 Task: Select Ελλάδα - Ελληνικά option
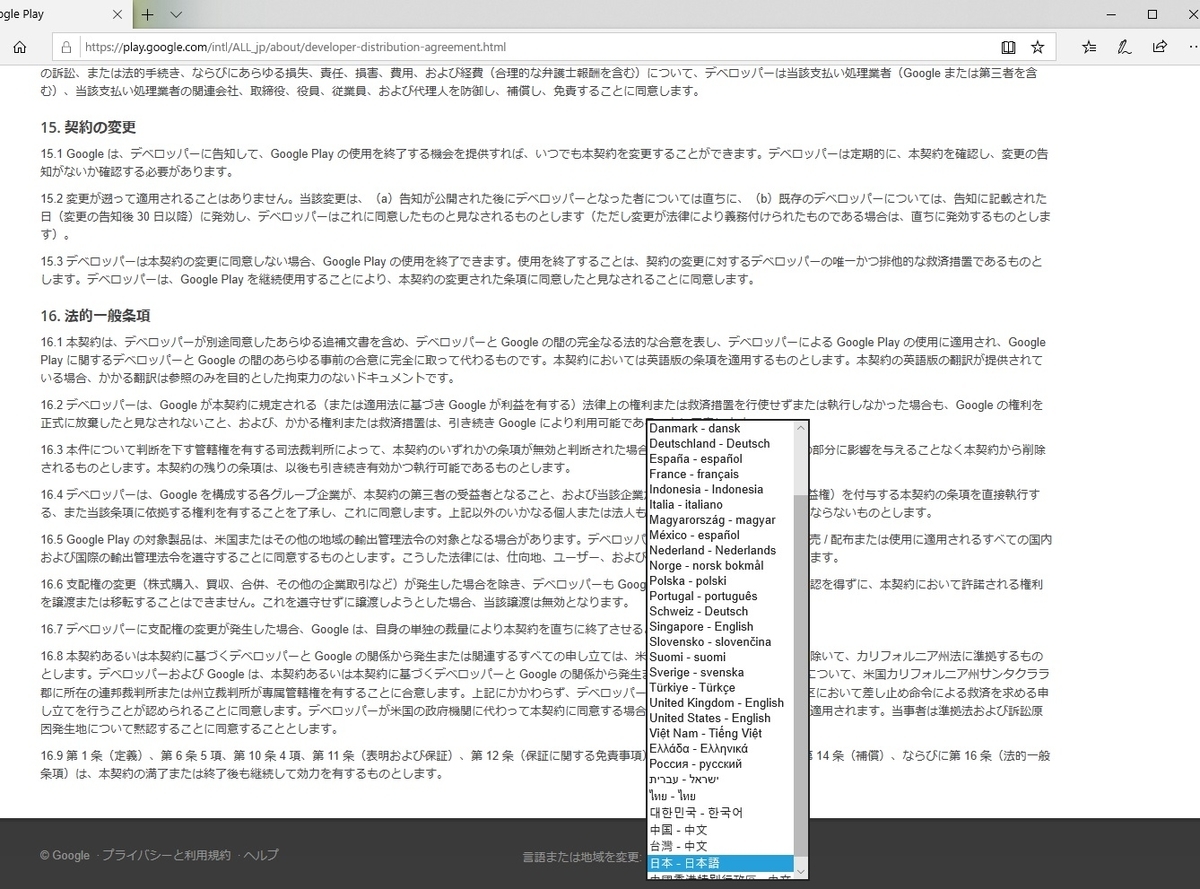(x=720, y=749)
